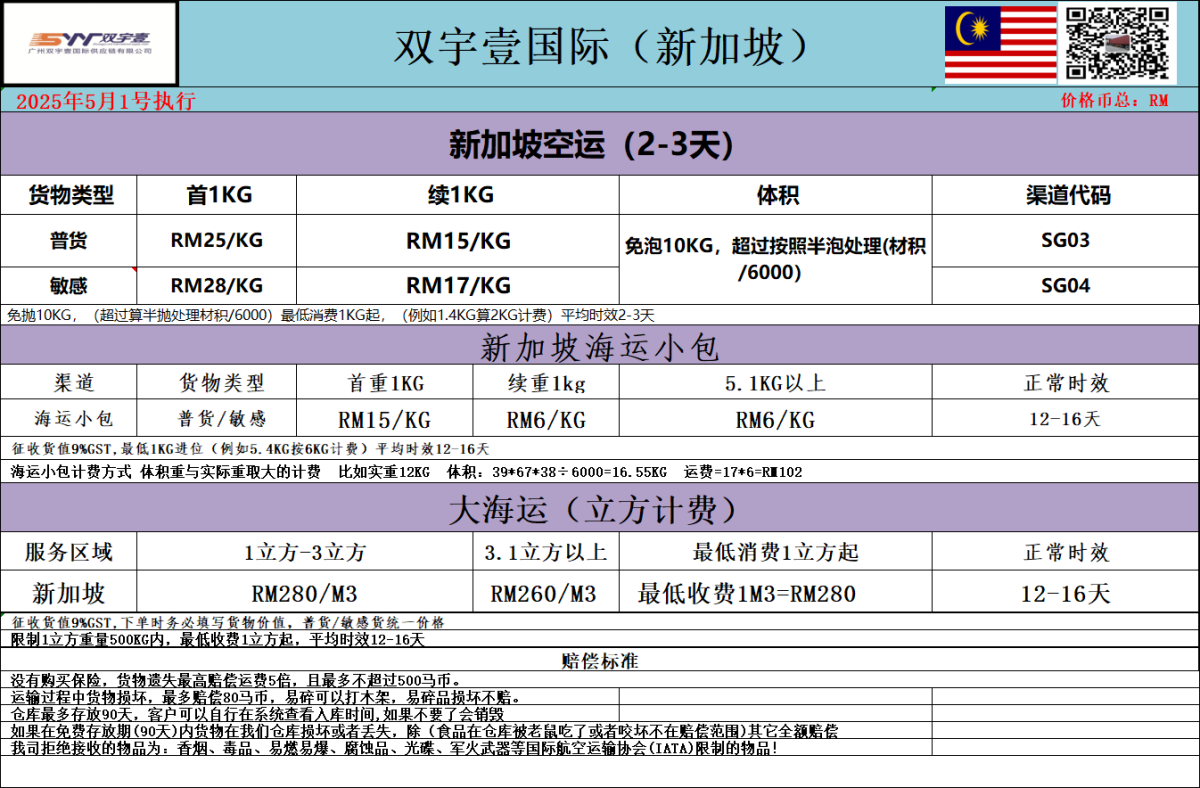
Task: Select the 最低消费1立方起 header cell
Action: [x=776, y=552]
